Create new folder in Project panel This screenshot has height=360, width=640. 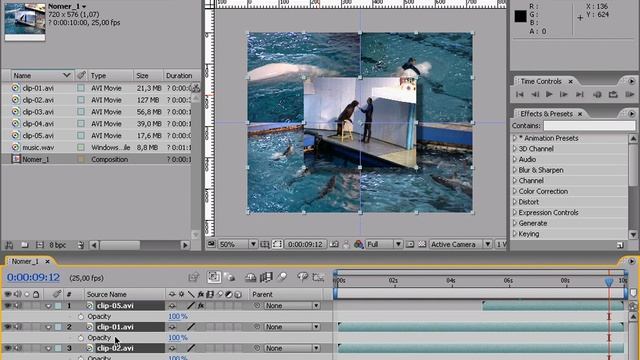(24, 245)
